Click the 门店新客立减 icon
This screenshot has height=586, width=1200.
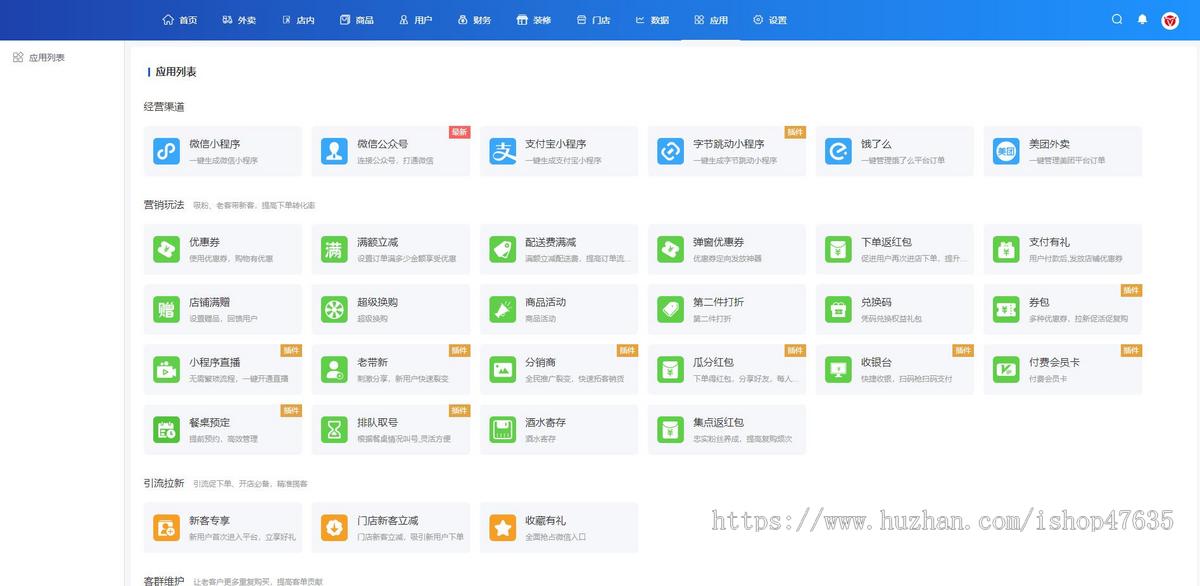pos(334,527)
